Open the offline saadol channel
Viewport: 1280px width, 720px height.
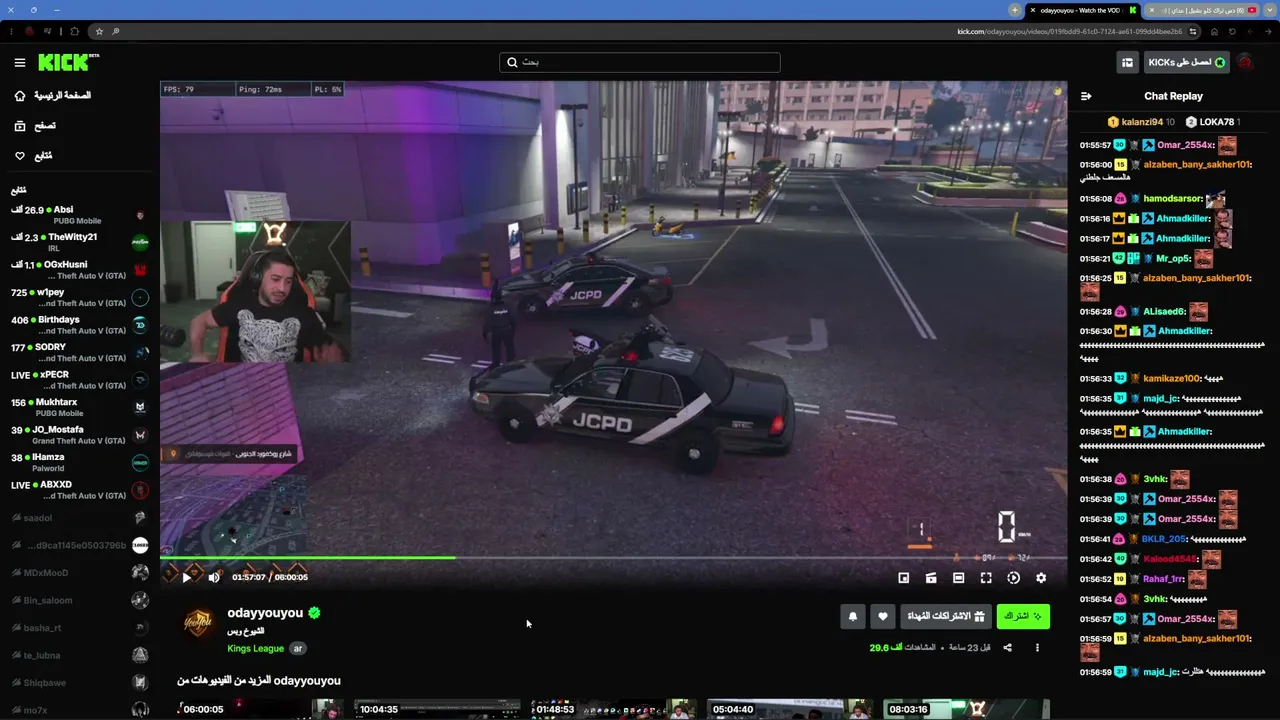pos(80,518)
